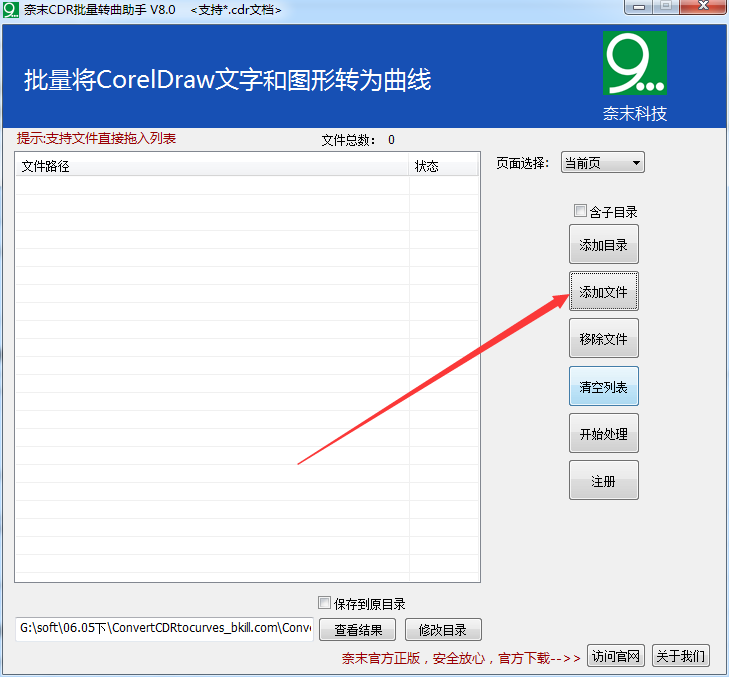This screenshot has height=677, width=729.
Task: Click the 奈末官方正版 download text
Action: click(x=461, y=658)
